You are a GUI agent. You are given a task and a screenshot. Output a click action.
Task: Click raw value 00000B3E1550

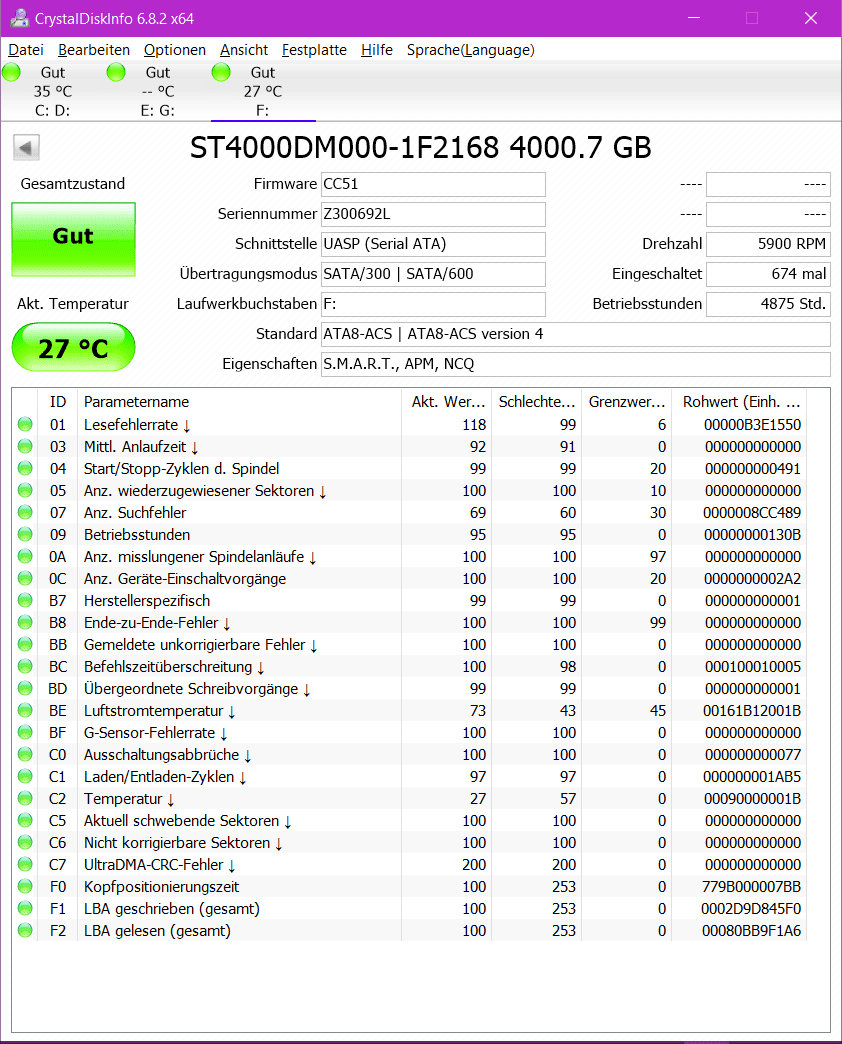click(752, 424)
